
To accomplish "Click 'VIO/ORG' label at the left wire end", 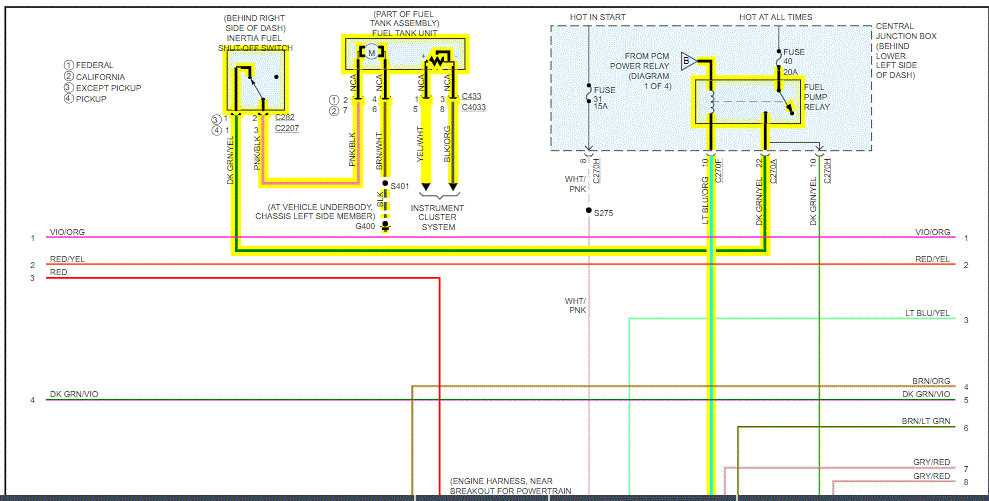I will (67, 232).
